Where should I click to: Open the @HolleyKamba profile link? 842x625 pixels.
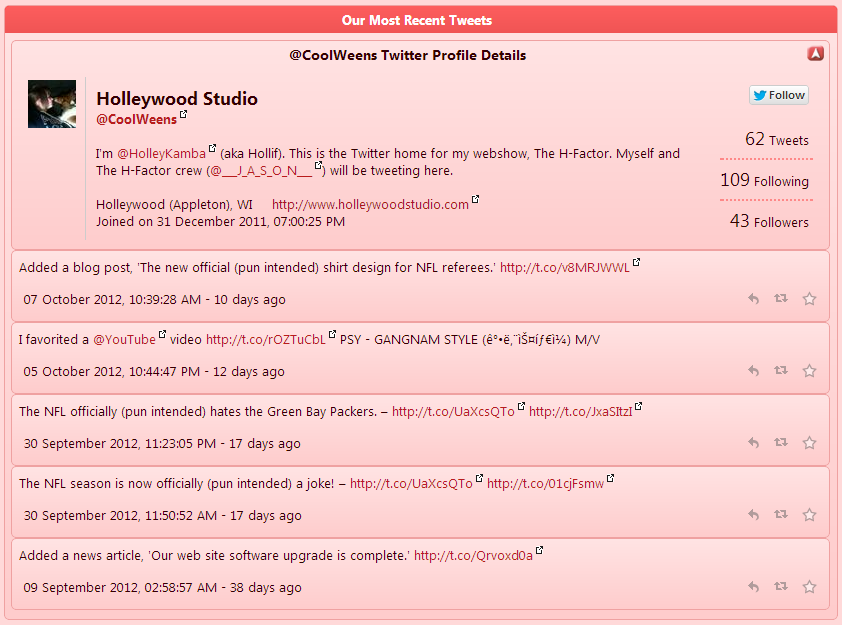161,154
